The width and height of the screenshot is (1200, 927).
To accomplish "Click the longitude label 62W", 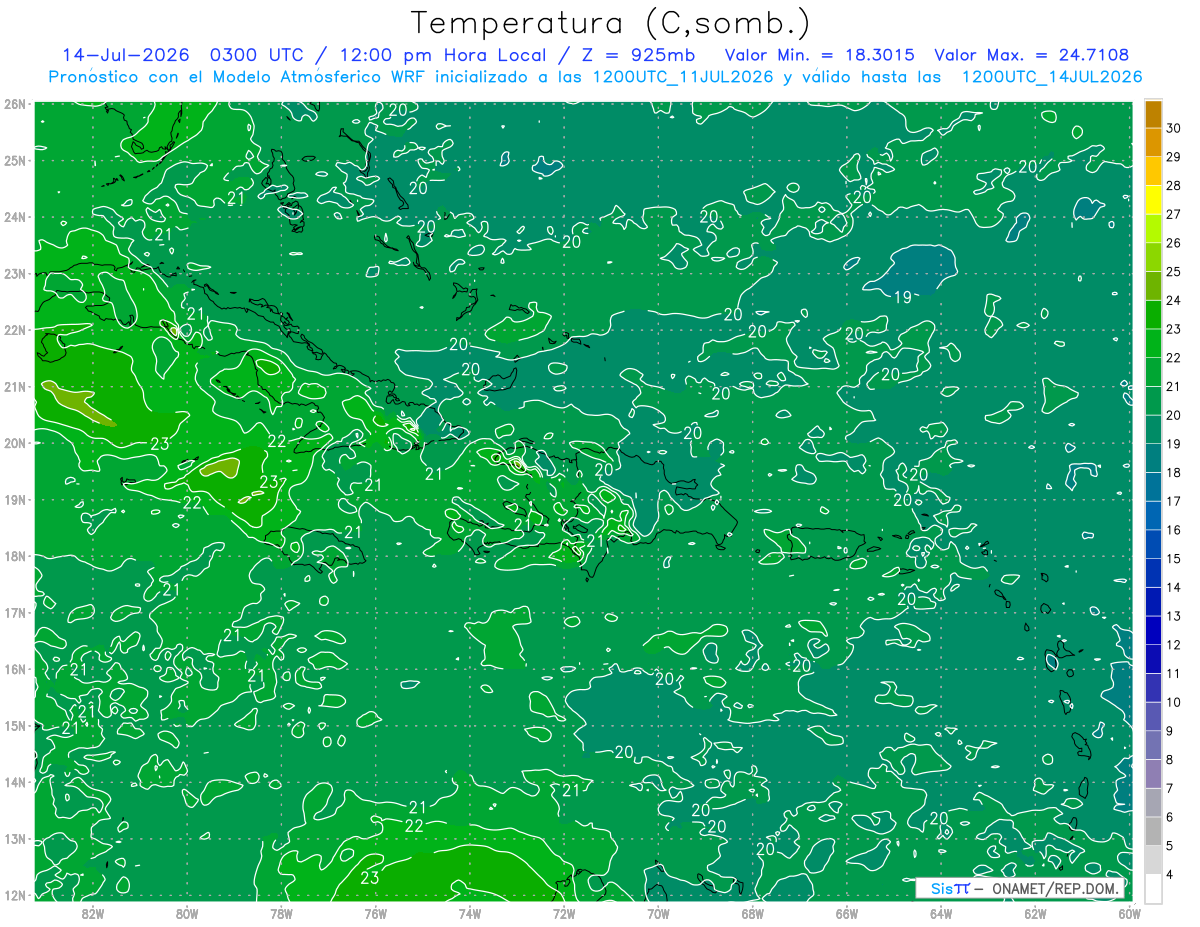I will pyautogui.click(x=1035, y=913).
